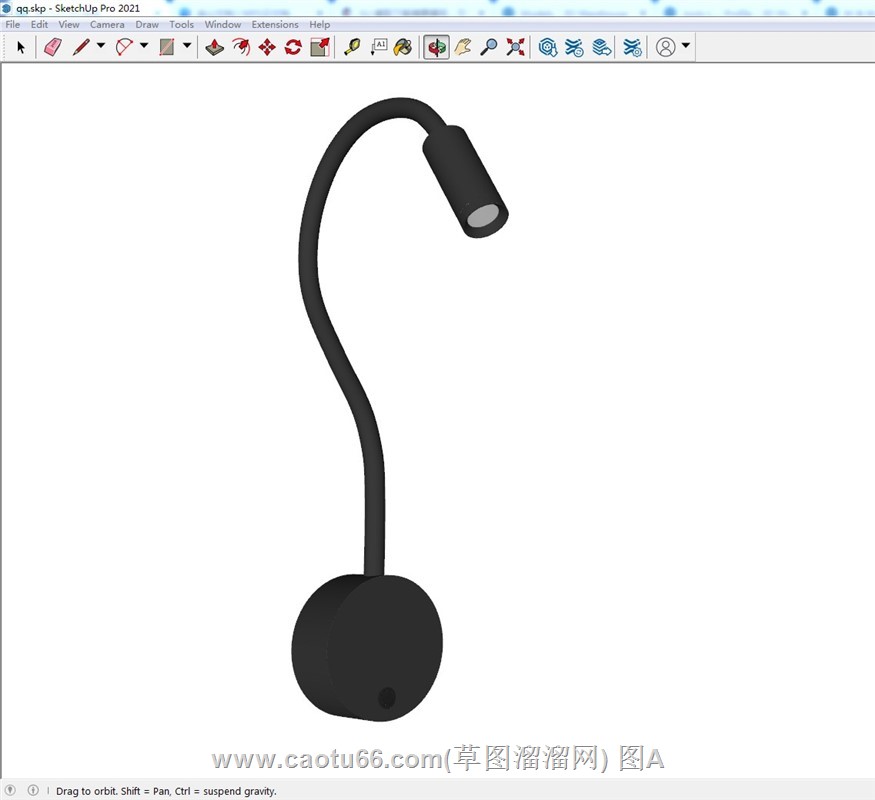
Task: Select the Rotate tool
Action: [x=294, y=47]
